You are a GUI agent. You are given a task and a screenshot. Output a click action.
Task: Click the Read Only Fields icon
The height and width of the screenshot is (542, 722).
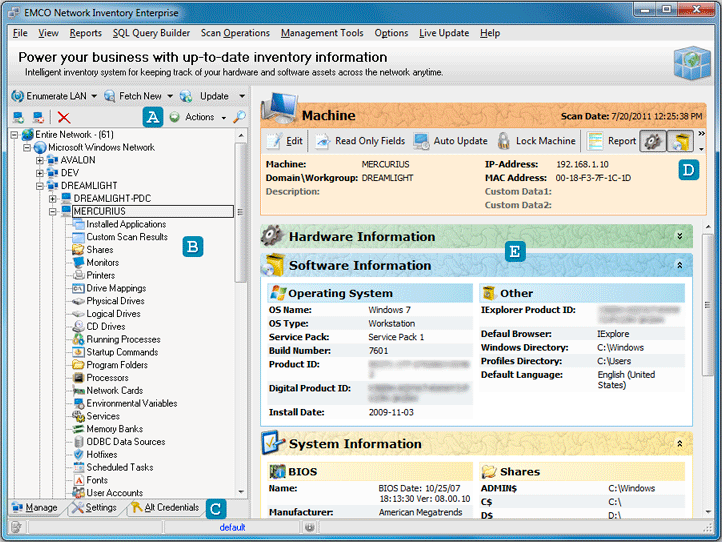point(323,141)
